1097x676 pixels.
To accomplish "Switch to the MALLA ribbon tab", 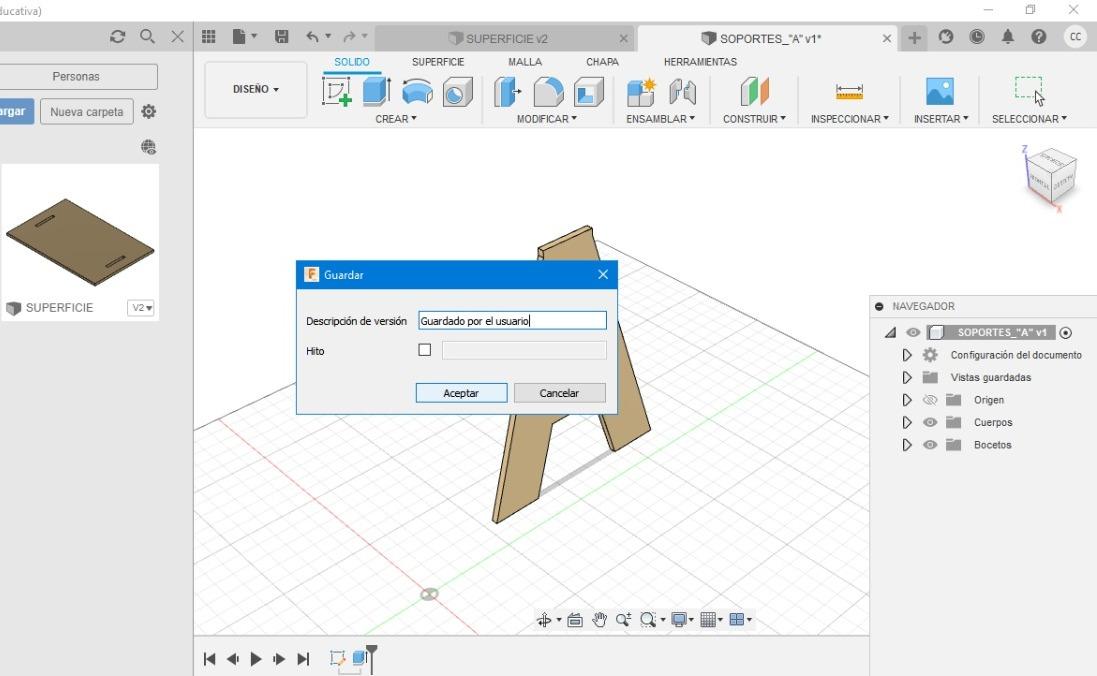I will point(525,62).
